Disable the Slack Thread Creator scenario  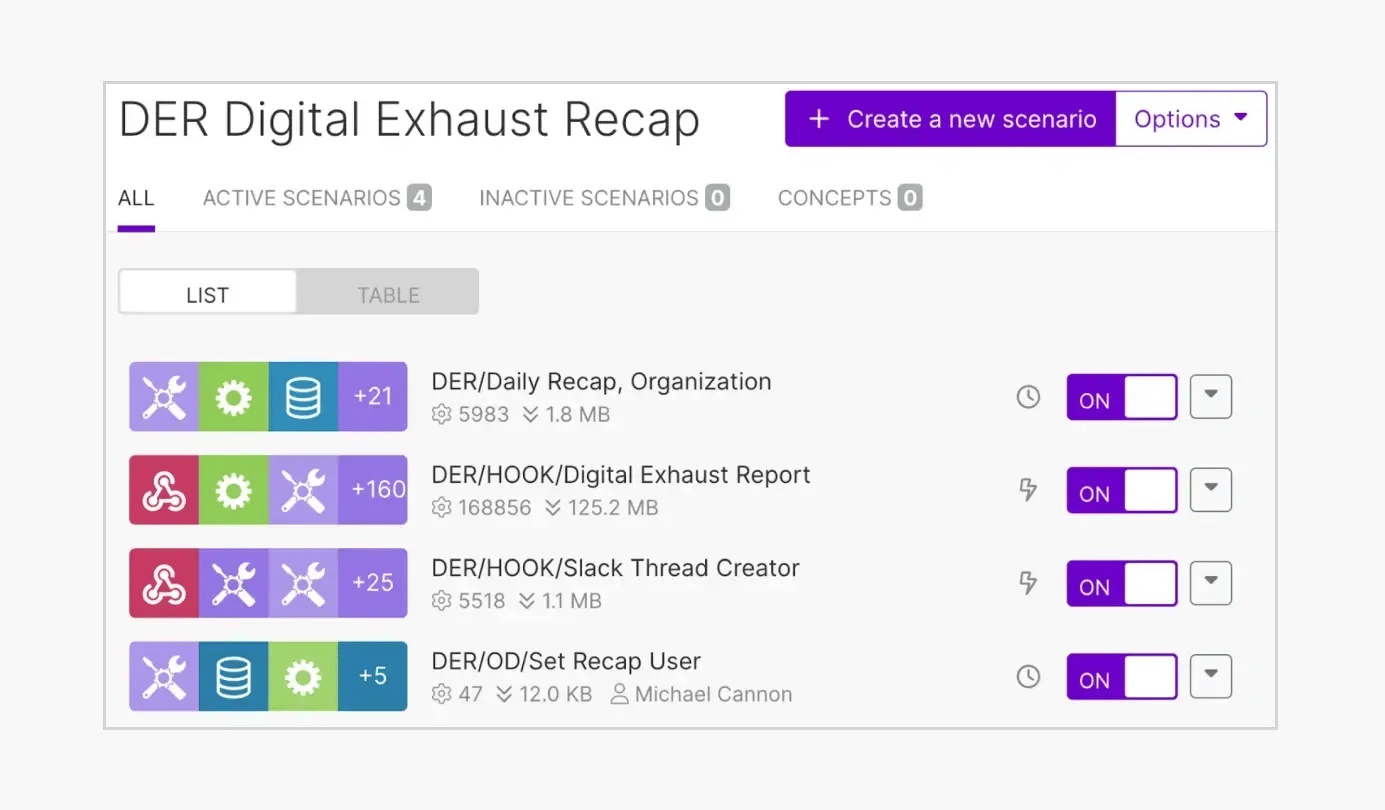(1121, 583)
